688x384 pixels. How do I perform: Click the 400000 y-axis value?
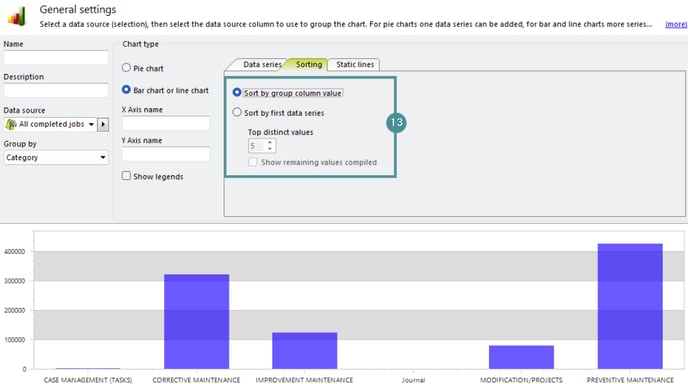pyautogui.click(x=14, y=251)
